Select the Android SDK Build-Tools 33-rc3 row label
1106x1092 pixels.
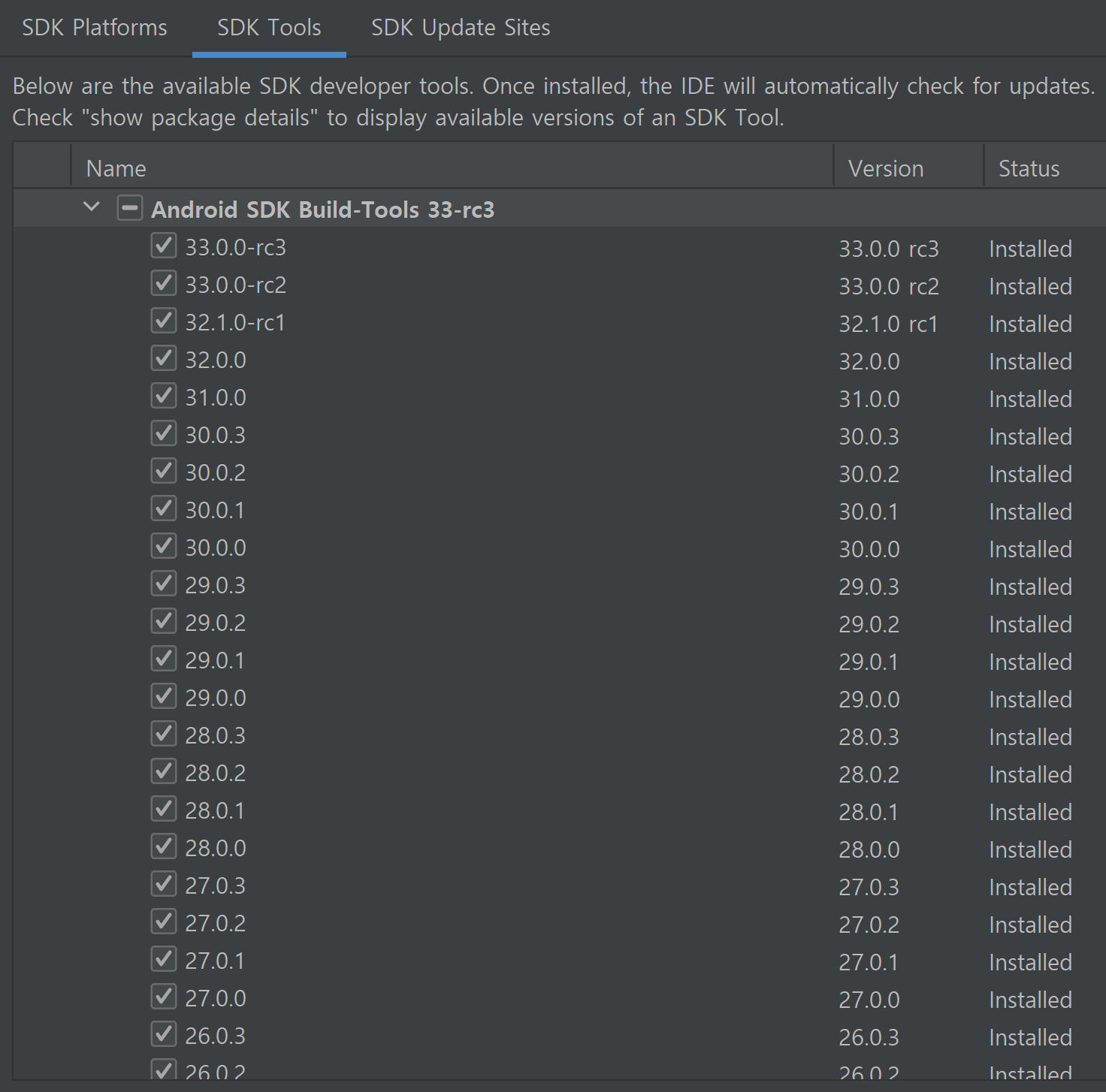pyautogui.click(x=323, y=210)
